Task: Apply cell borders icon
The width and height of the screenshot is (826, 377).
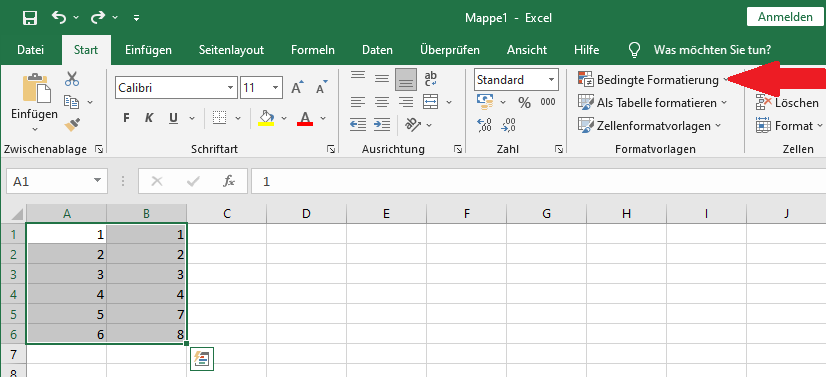Action: (x=219, y=118)
